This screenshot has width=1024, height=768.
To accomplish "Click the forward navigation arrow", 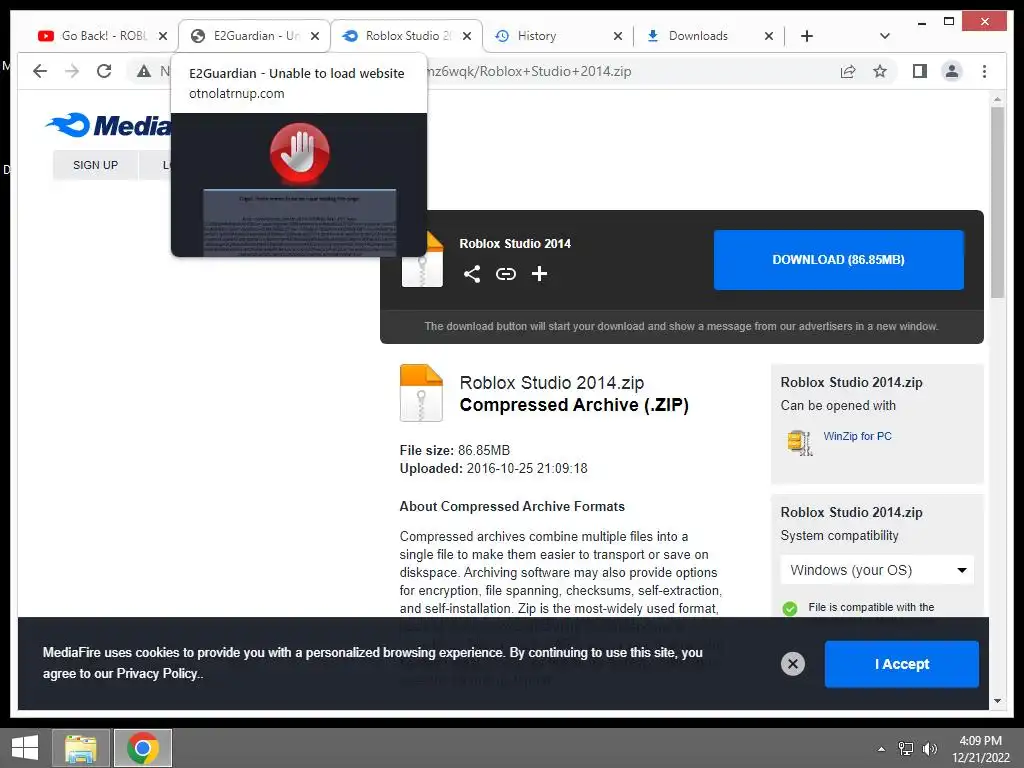I will tap(72, 71).
